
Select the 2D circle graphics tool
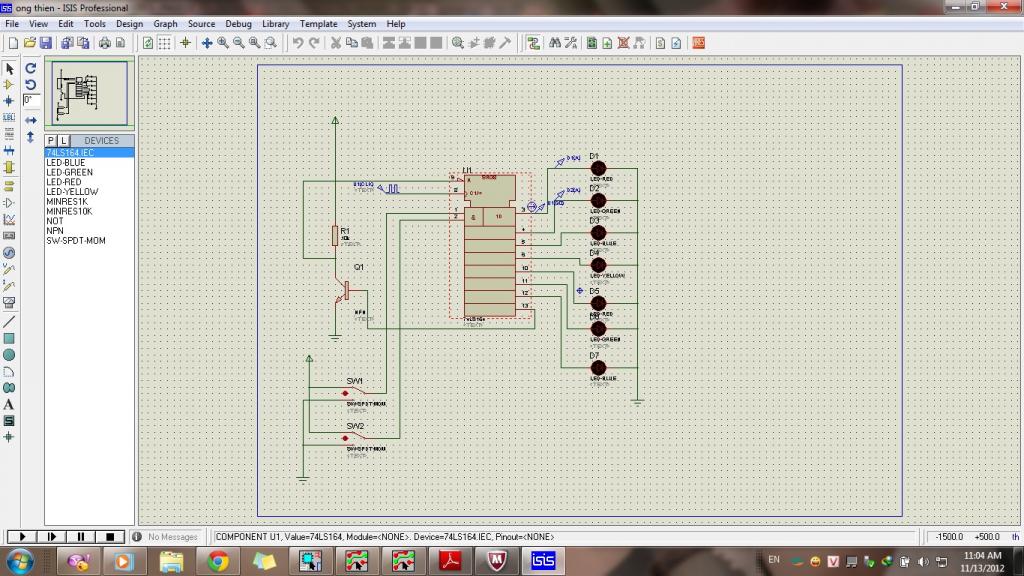coord(9,355)
